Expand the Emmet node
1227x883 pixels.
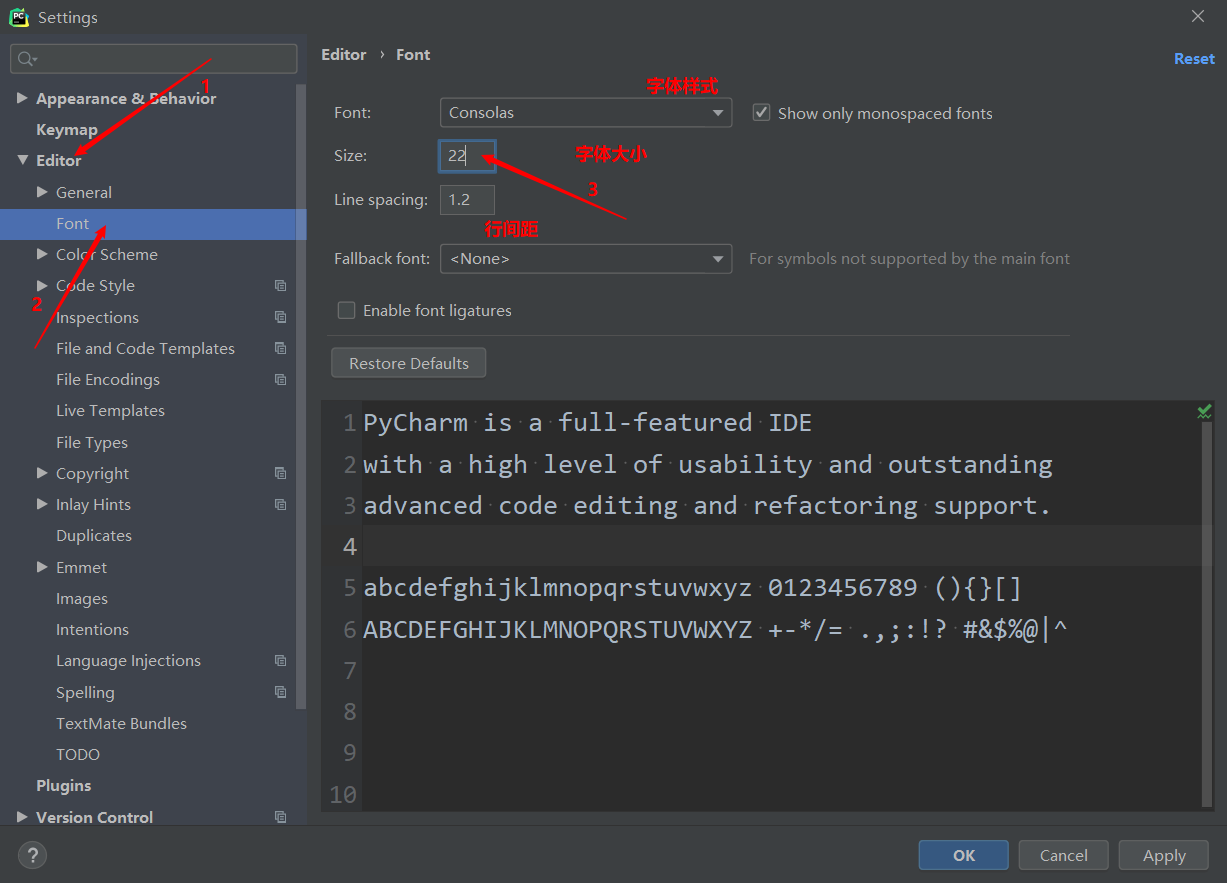42,567
